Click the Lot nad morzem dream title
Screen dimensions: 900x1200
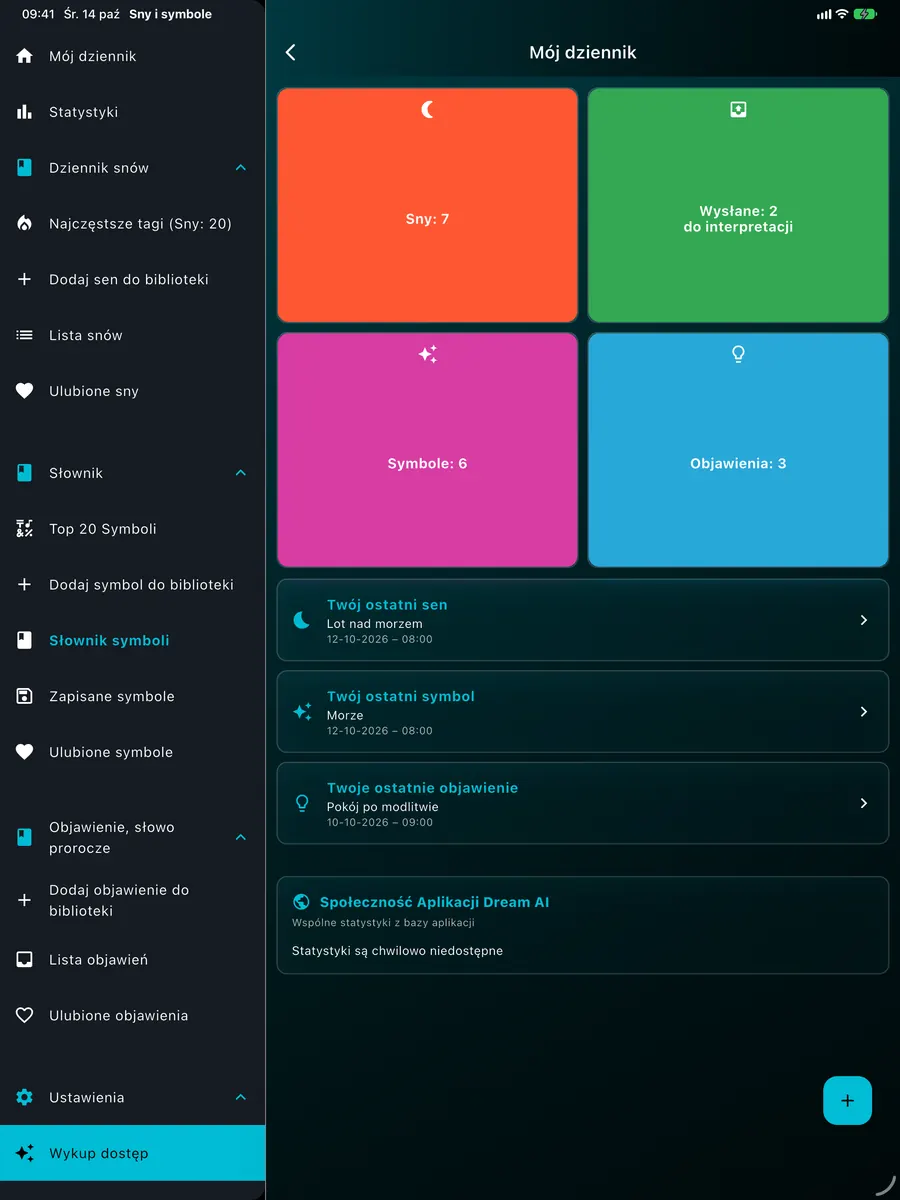[375, 624]
